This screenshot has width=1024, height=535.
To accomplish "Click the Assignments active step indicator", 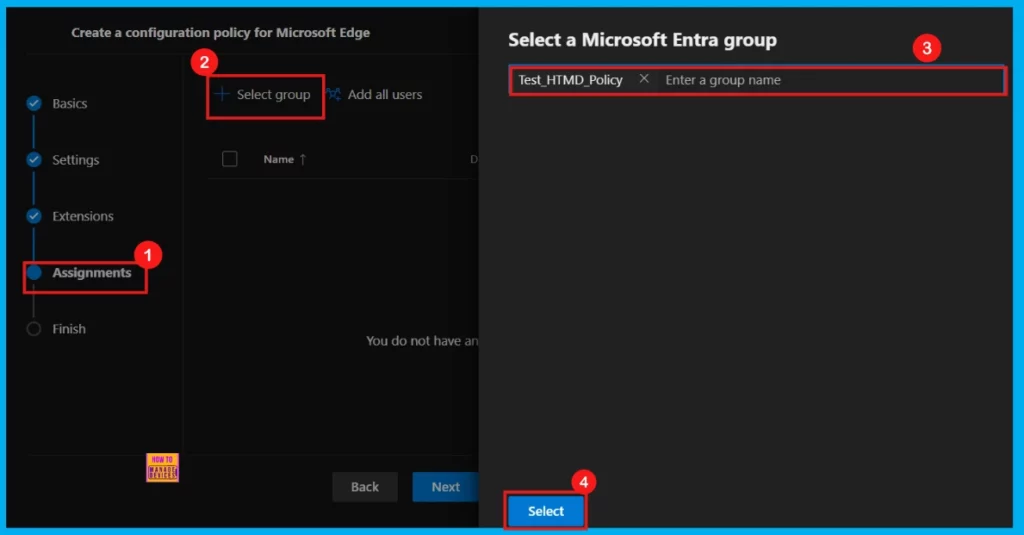I will pyautogui.click(x=34, y=272).
